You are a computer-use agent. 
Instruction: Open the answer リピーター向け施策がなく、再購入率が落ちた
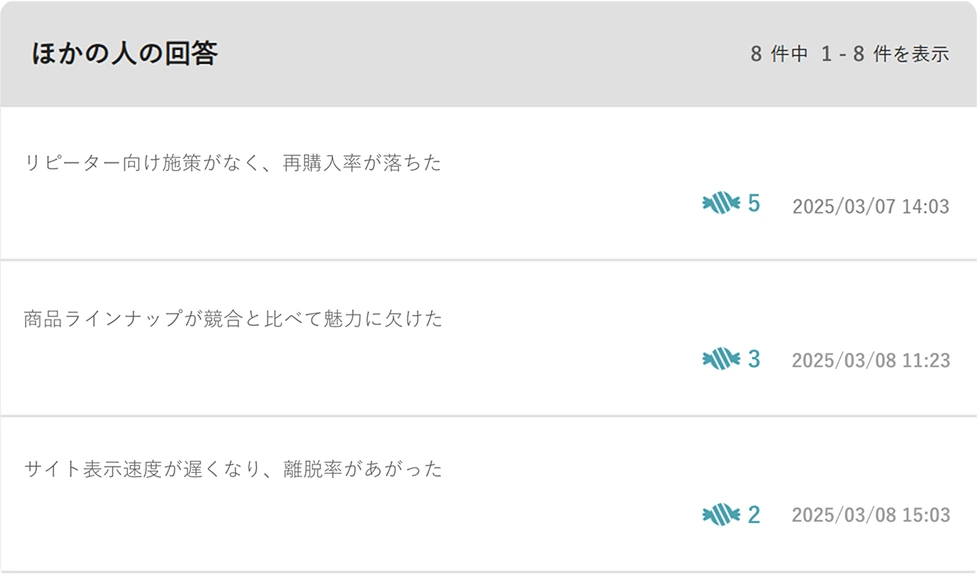coord(232,163)
